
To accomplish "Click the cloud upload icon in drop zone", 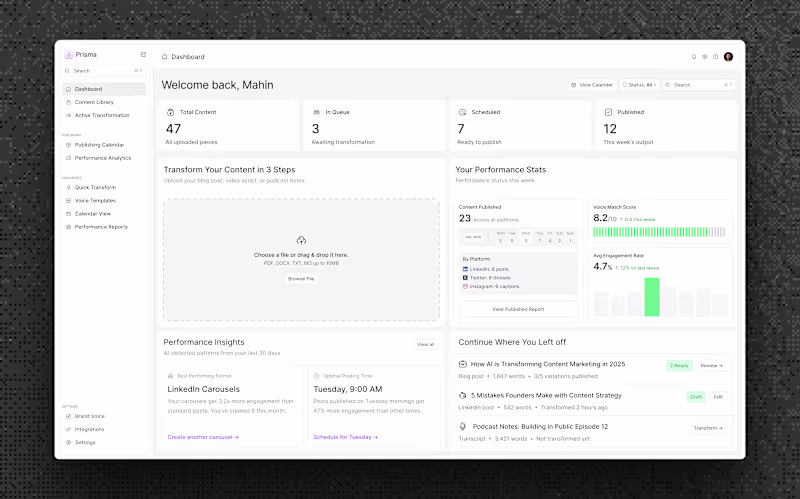I will [x=301, y=240].
